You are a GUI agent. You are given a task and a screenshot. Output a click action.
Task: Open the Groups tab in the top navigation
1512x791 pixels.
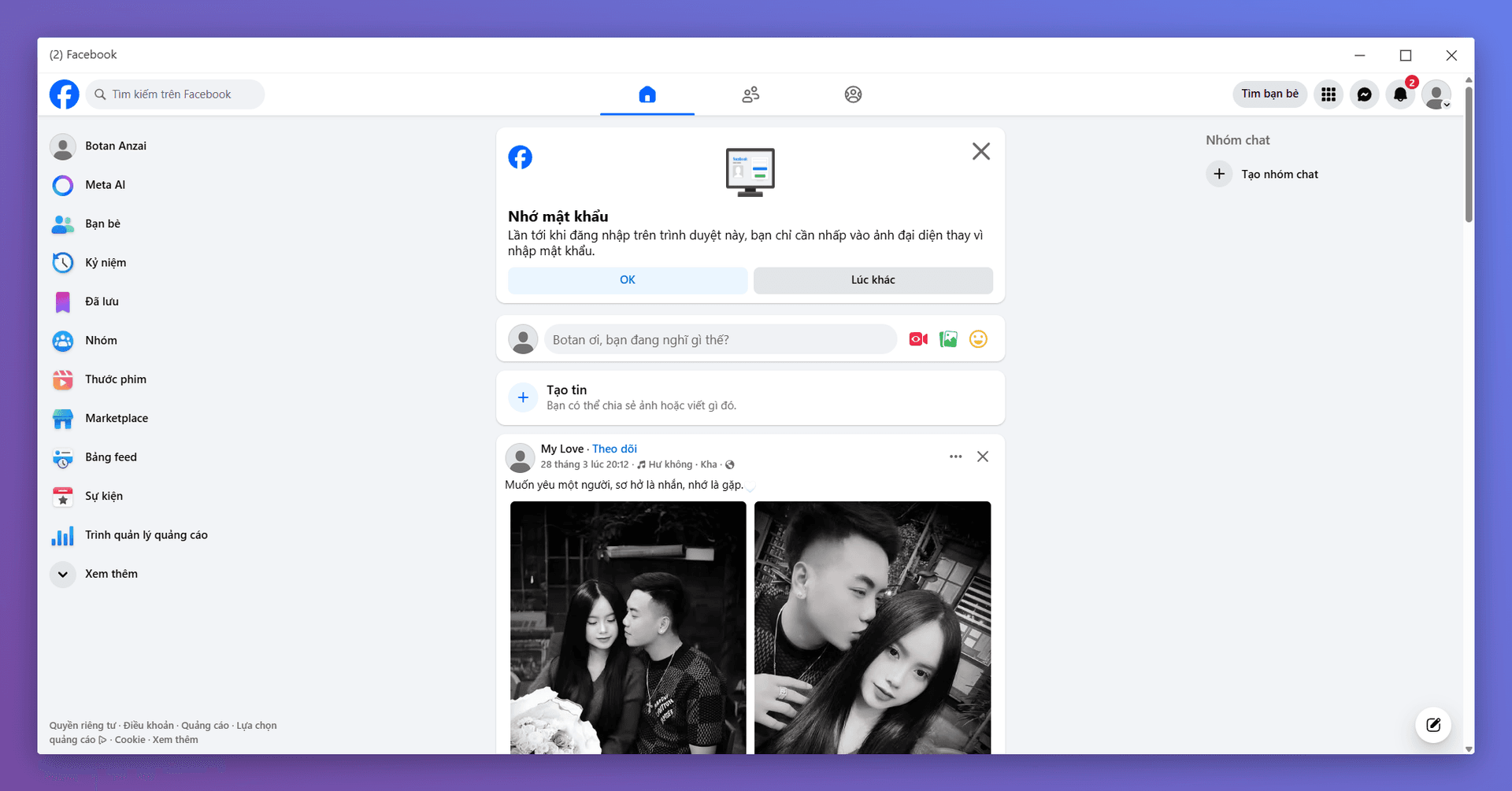(853, 94)
